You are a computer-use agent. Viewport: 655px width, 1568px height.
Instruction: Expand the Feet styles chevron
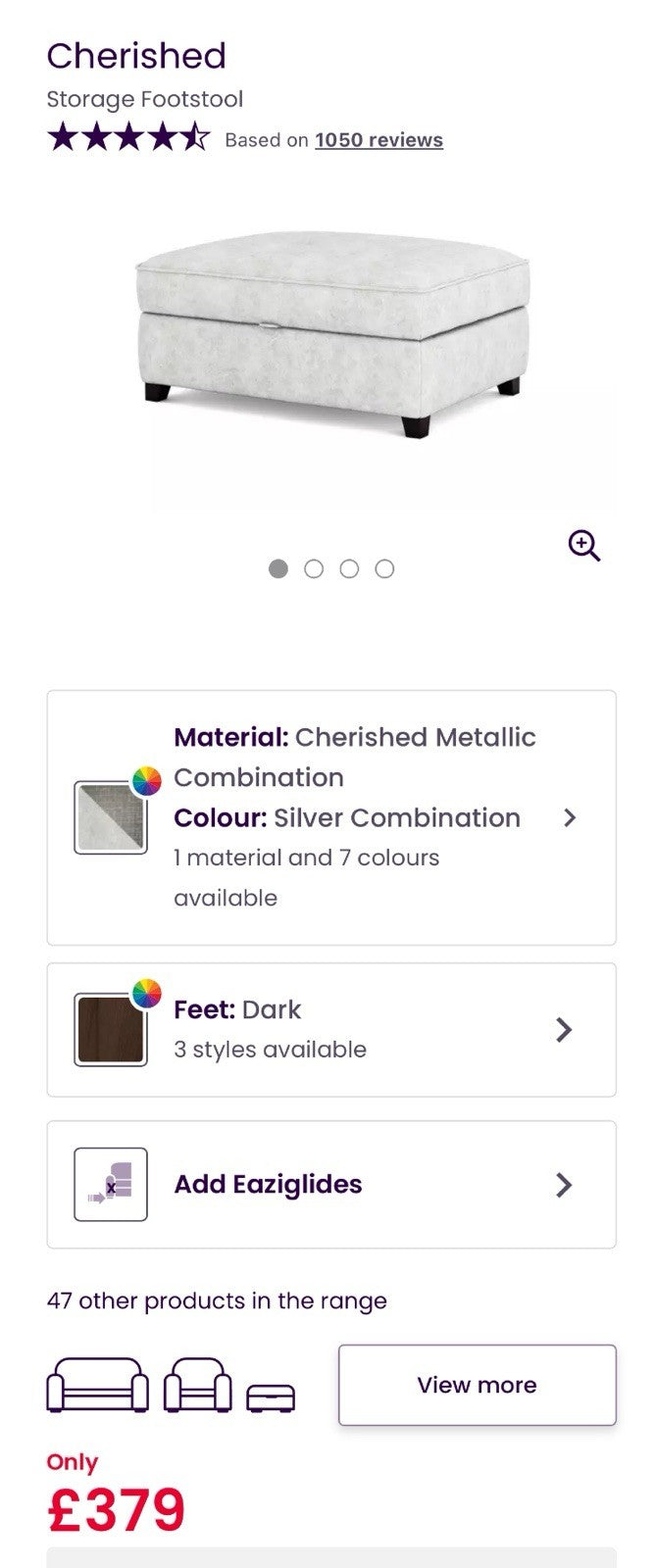click(564, 1029)
